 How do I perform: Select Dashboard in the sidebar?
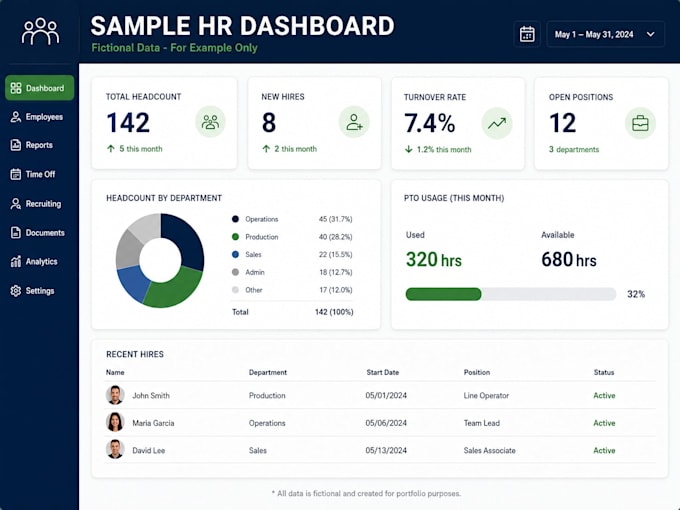click(39, 88)
